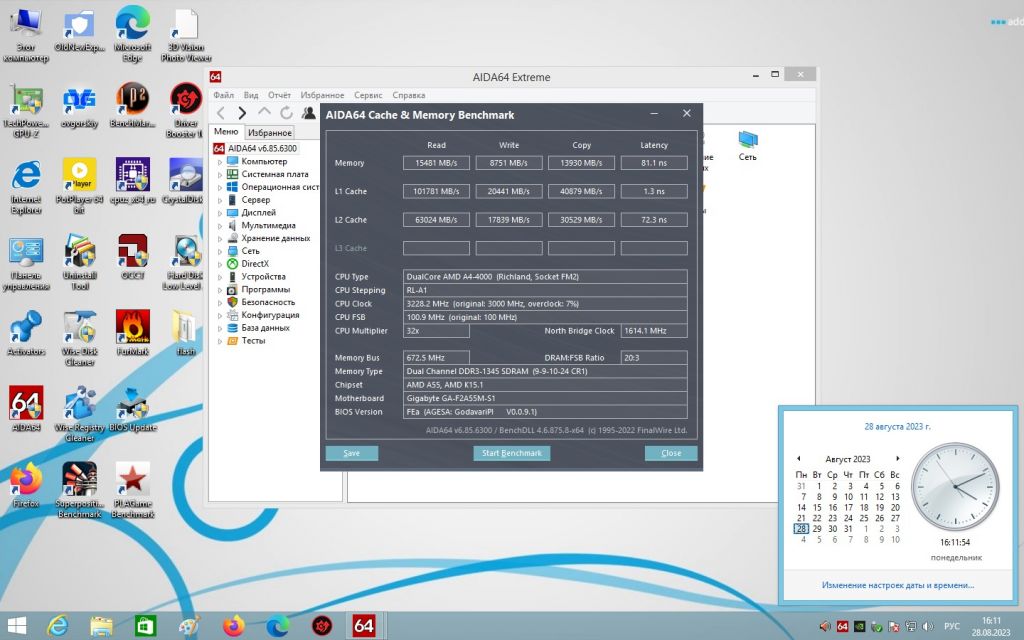Select the Сеть icon in AIDA64 content pane
Viewport: 1024px width, 640px height.
748,146
